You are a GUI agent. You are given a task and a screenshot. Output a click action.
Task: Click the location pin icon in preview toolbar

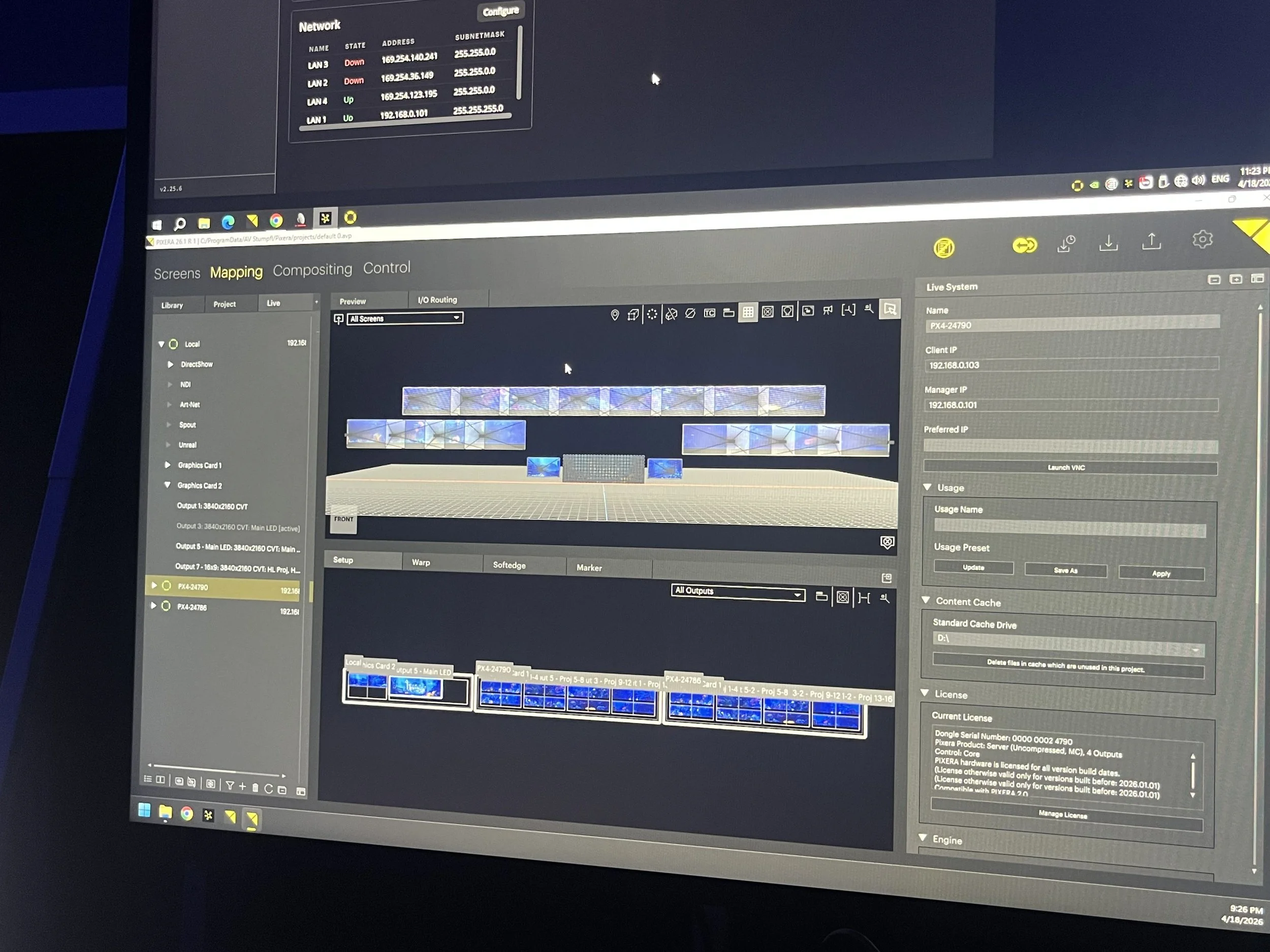pyautogui.click(x=615, y=314)
